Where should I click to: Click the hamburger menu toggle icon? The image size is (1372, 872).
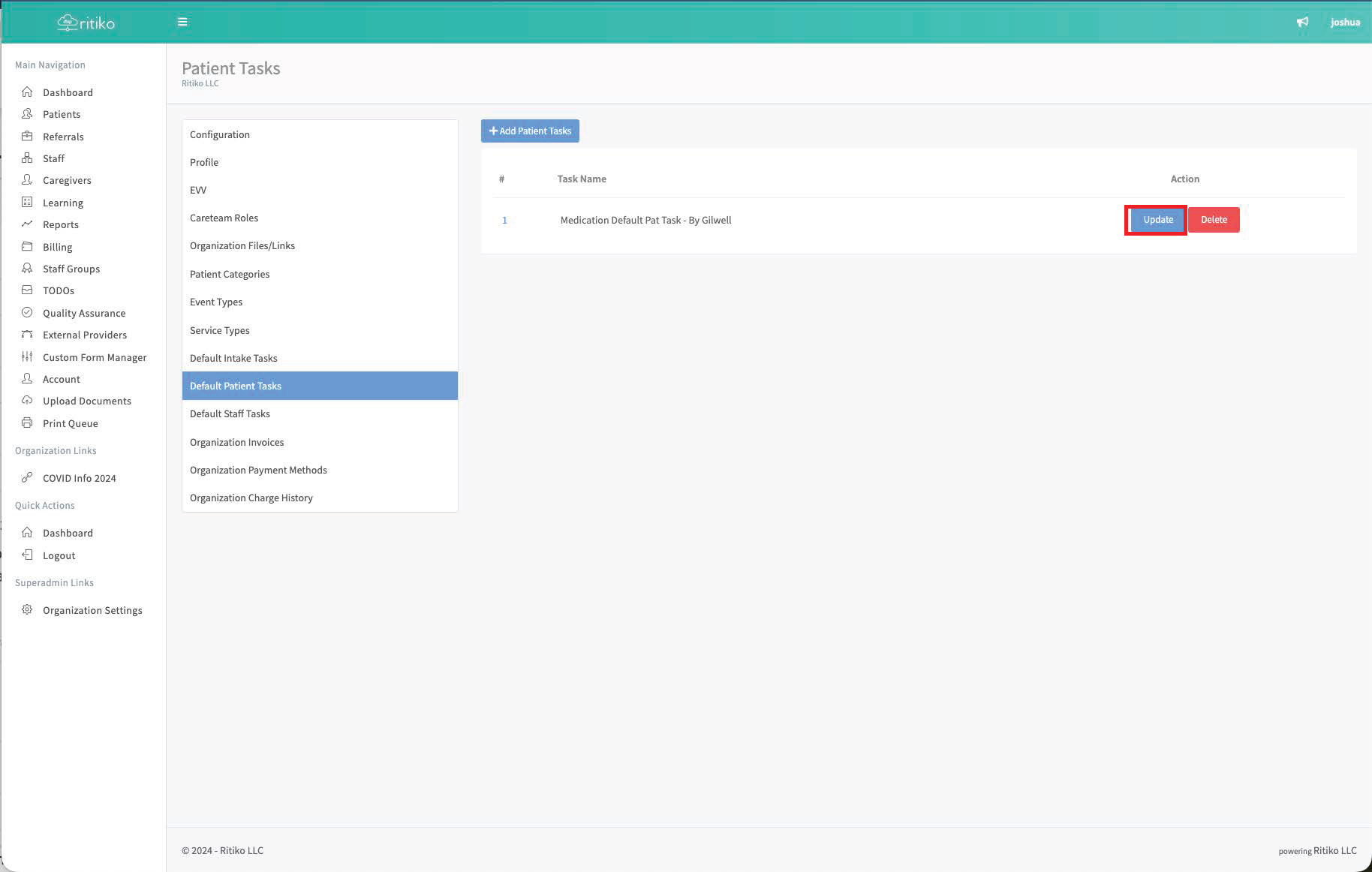[182, 22]
